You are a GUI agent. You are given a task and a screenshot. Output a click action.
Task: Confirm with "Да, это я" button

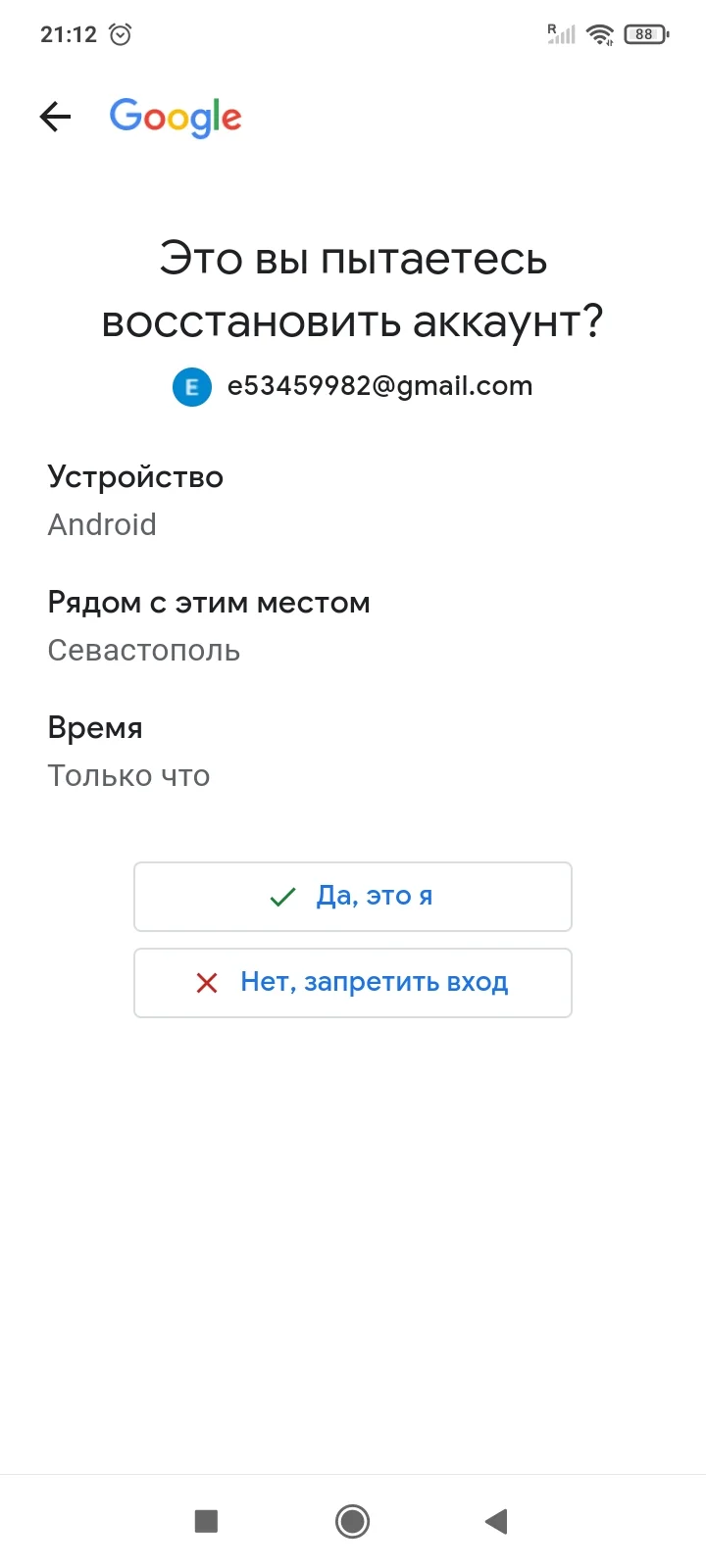click(x=353, y=897)
